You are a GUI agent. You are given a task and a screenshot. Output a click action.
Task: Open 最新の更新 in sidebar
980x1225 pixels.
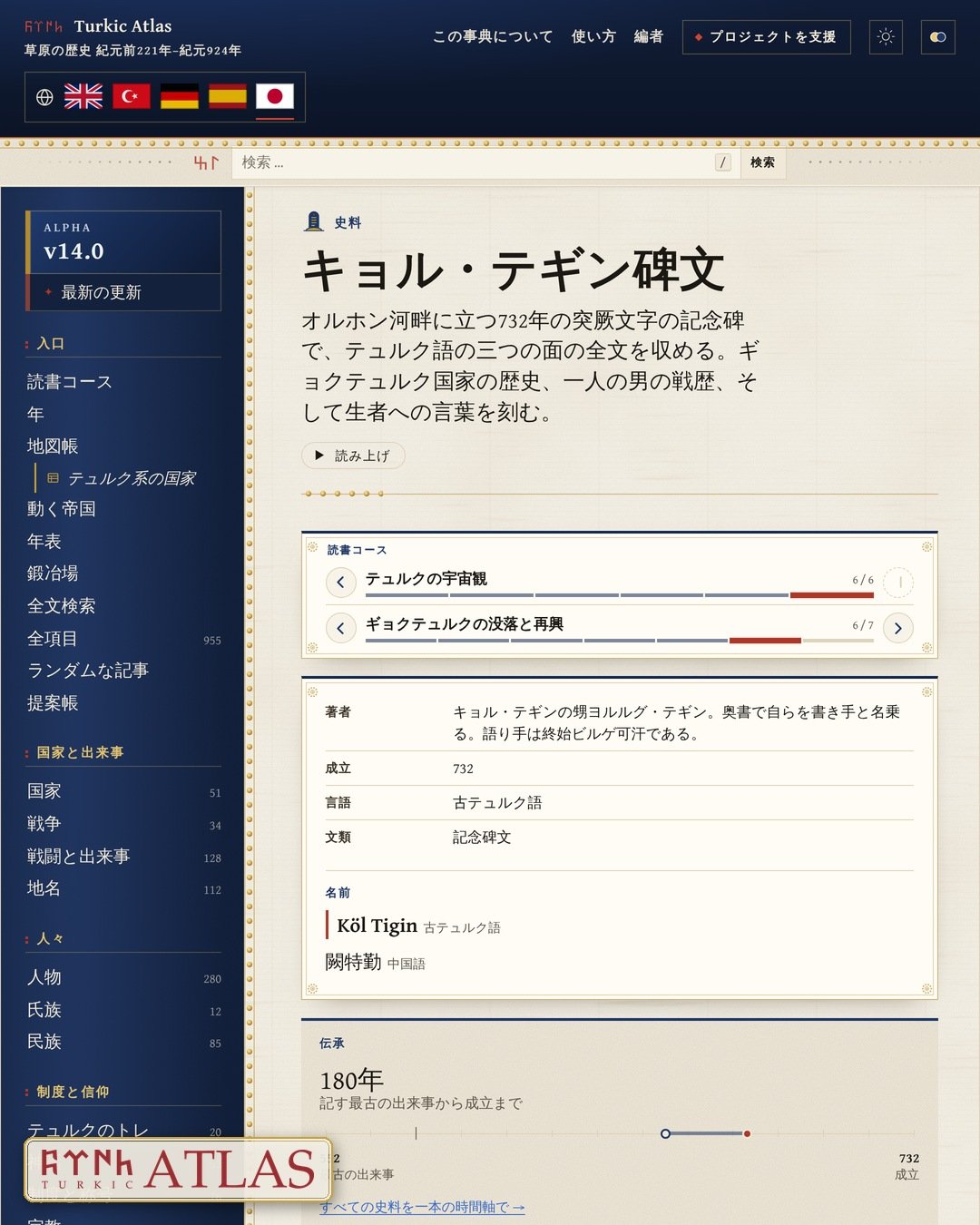click(124, 292)
